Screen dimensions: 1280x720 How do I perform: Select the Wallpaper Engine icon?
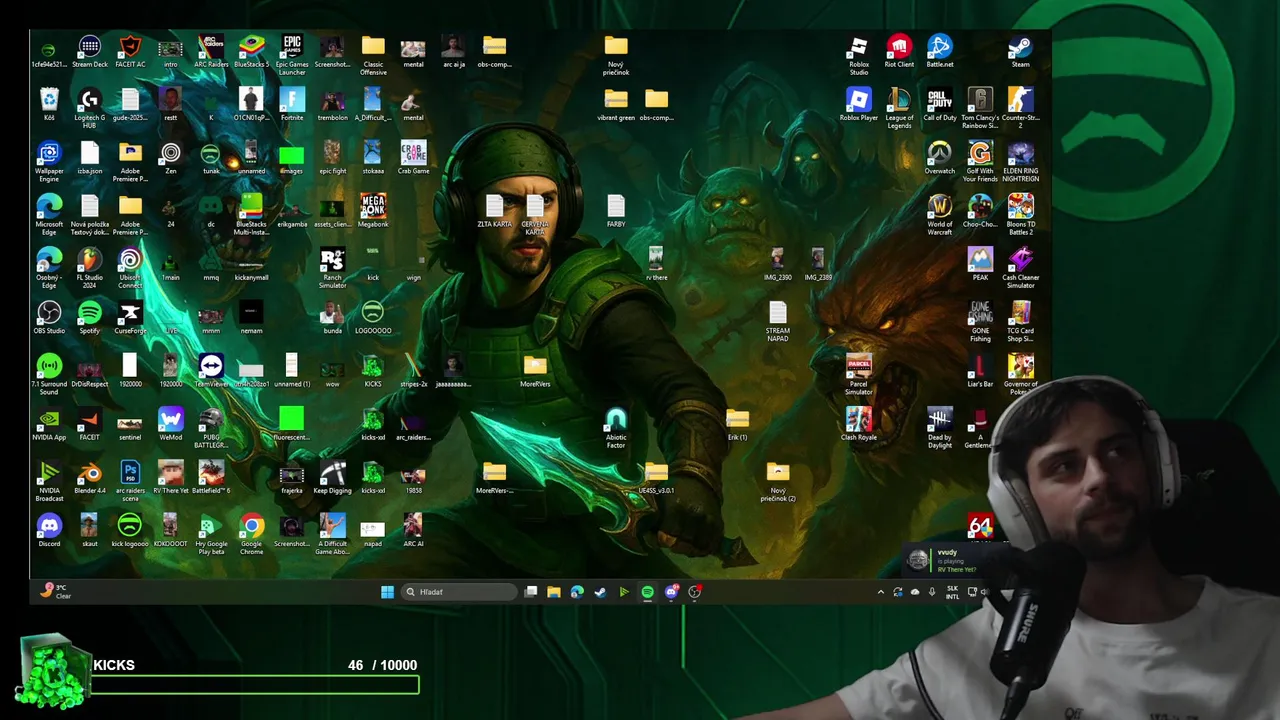pyautogui.click(x=49, y=162)
